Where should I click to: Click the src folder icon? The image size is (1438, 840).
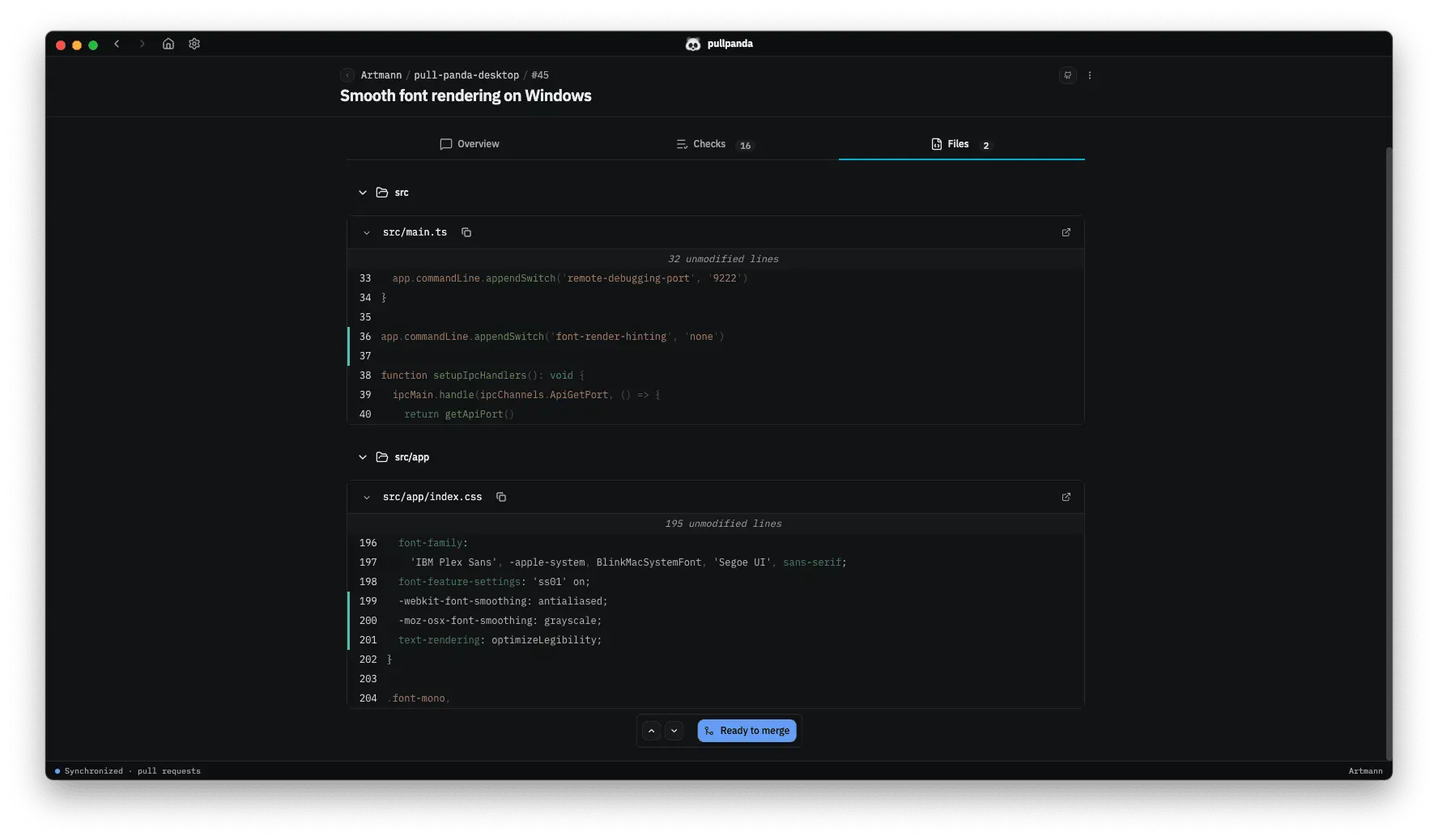click(382, 193)
